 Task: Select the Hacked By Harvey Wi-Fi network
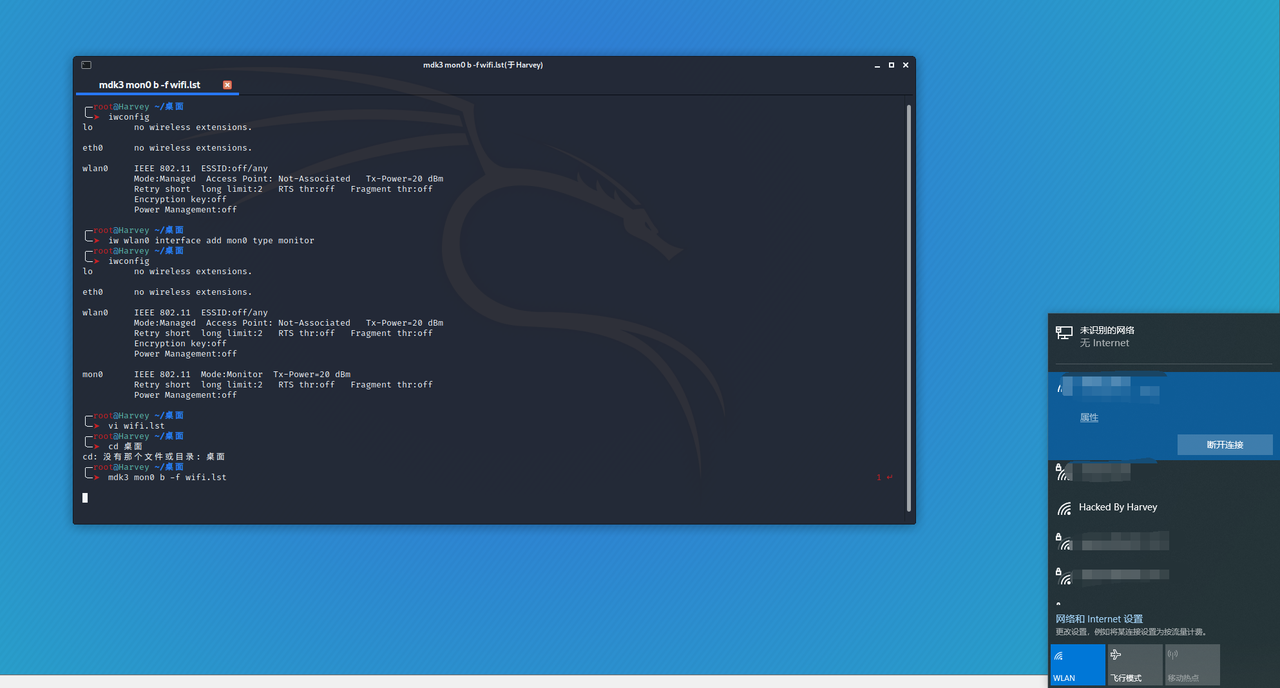[x=1164, y=507]
